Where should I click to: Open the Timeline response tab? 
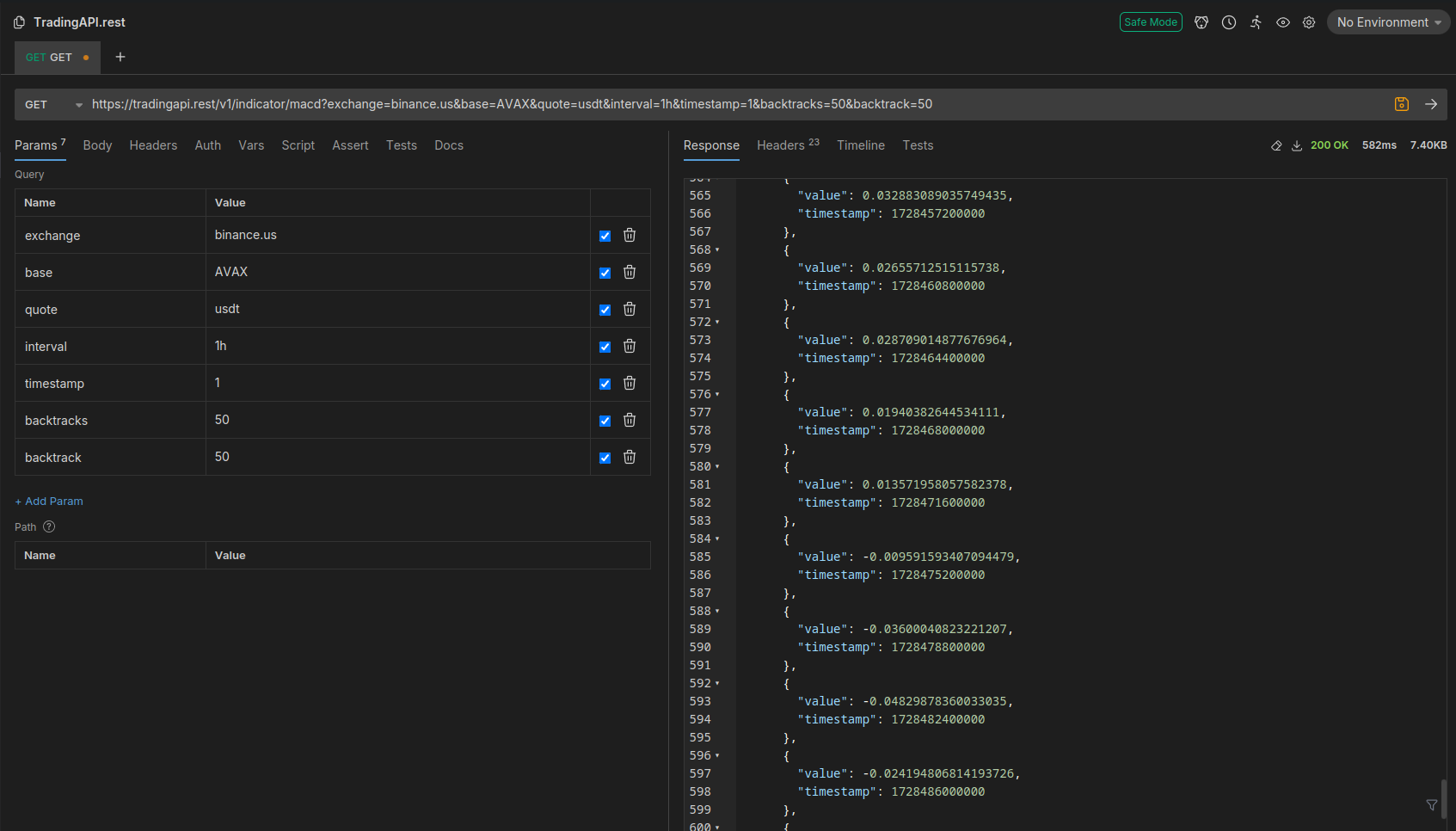click(860, 145)
